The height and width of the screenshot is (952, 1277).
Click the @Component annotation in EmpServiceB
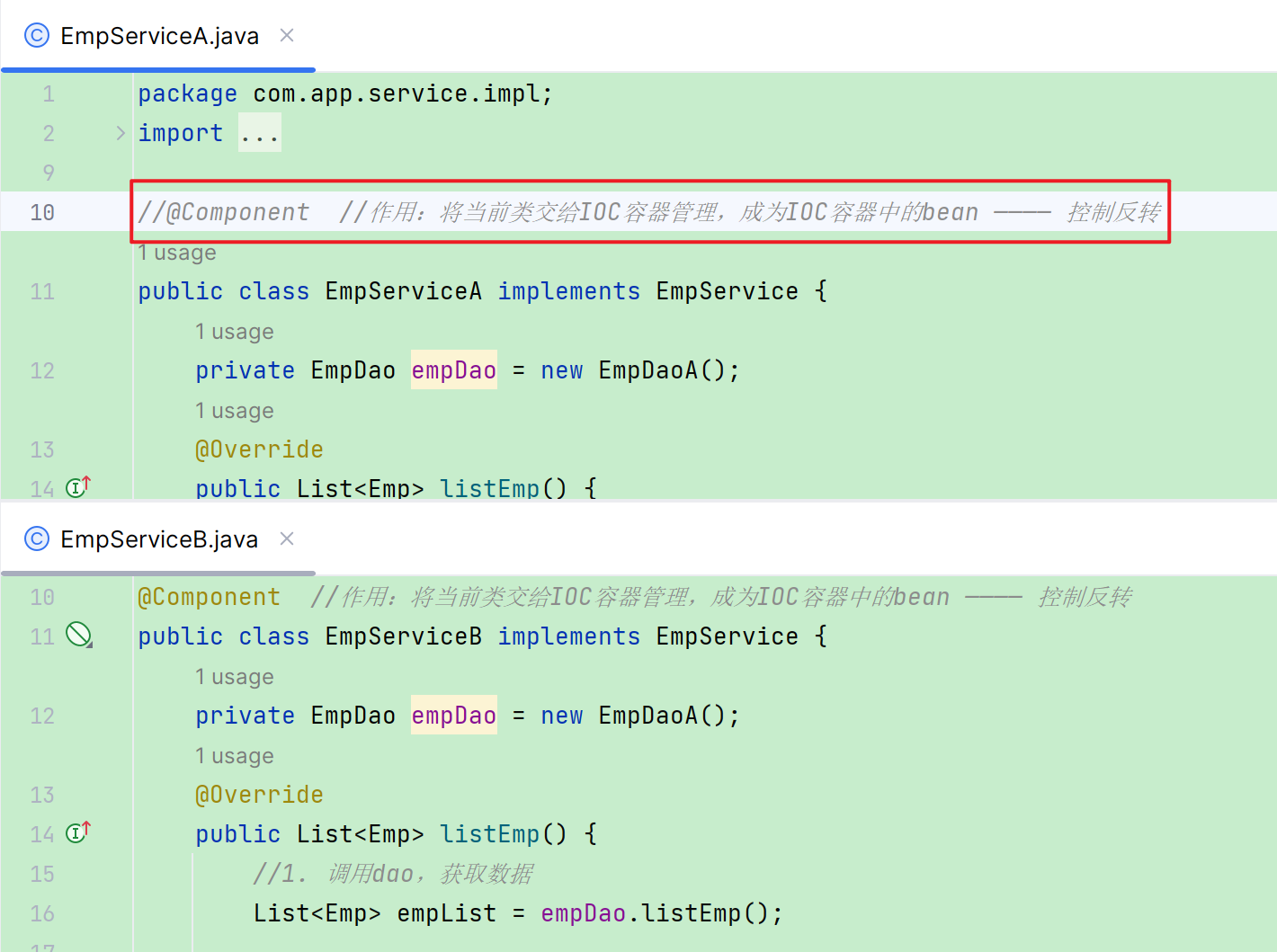(x=209, y=597)
